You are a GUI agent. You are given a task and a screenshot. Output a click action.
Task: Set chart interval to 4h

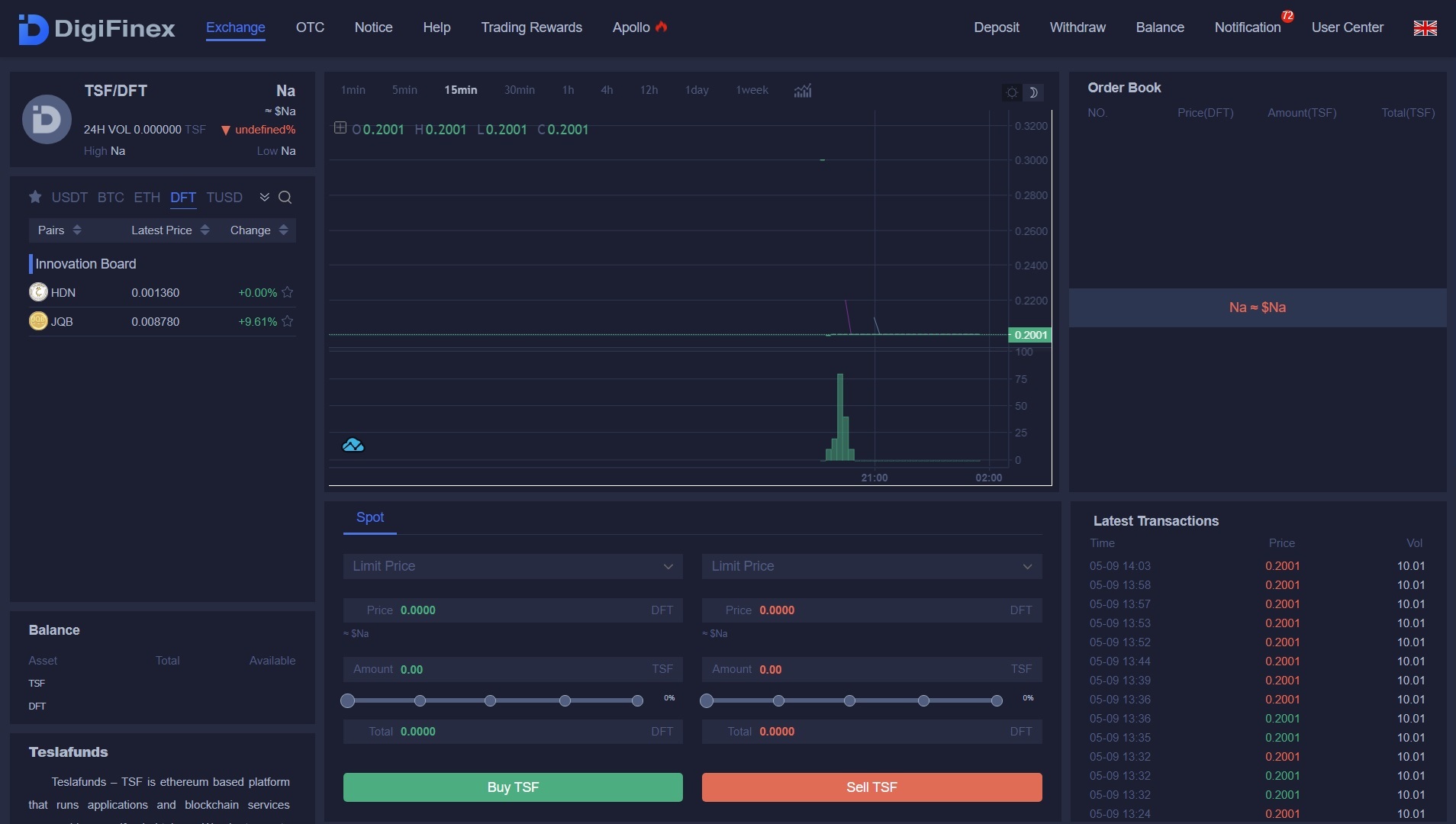click(x=607, y=90)
